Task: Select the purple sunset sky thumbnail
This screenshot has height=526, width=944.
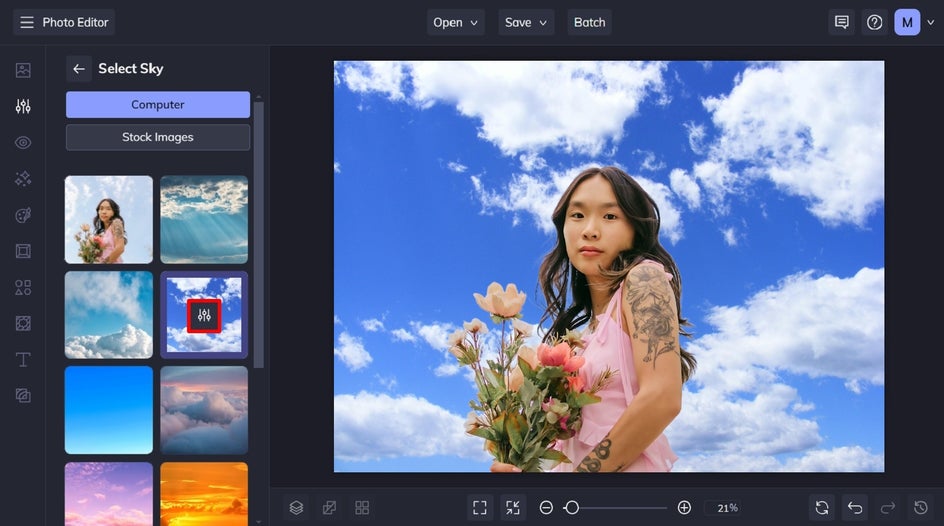Action: pos(109,494)
